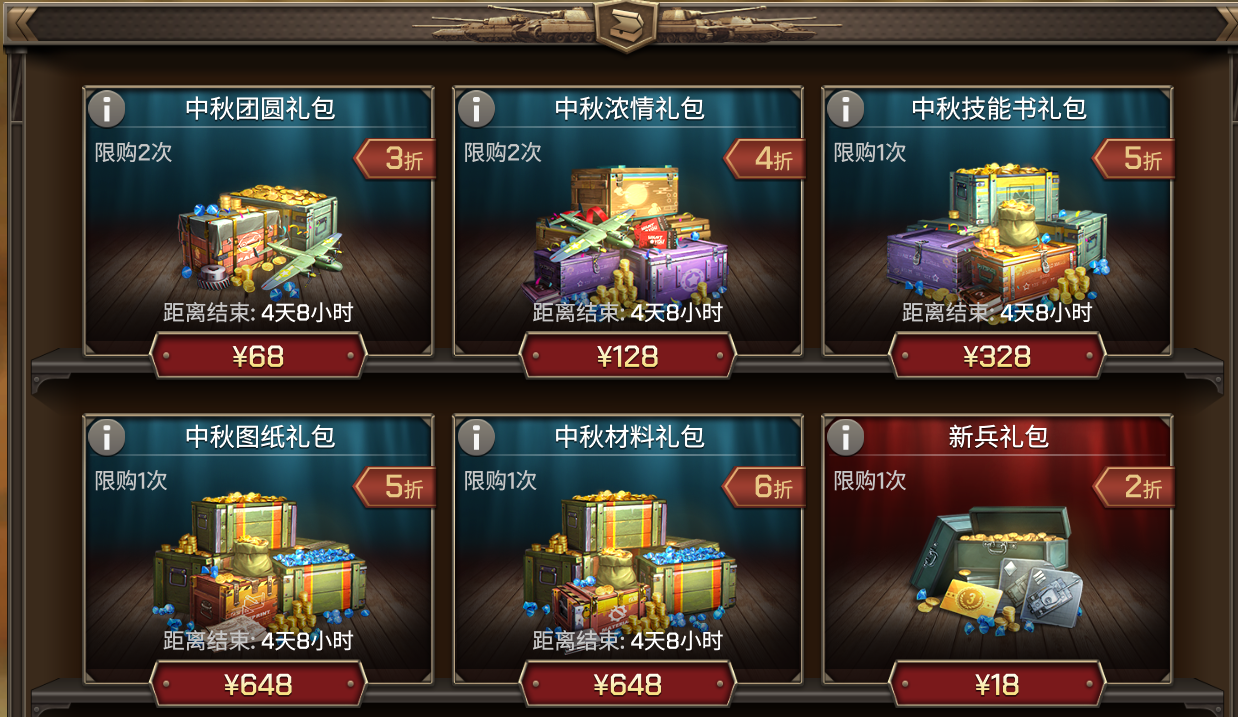The height and width of the screenshot is (717, 1238).
Task: Select the 中秋团圆礼包 crate image
Action: pyautogui.click(x=260, y=236)
